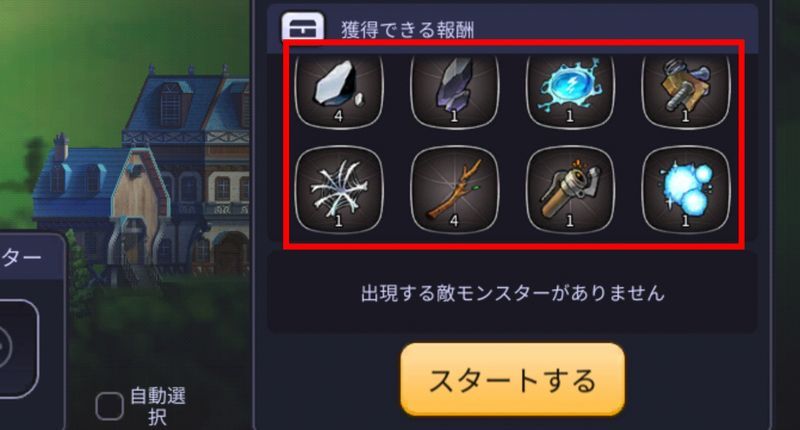Tap the bolt and wood plank reward

pos(686,89)
